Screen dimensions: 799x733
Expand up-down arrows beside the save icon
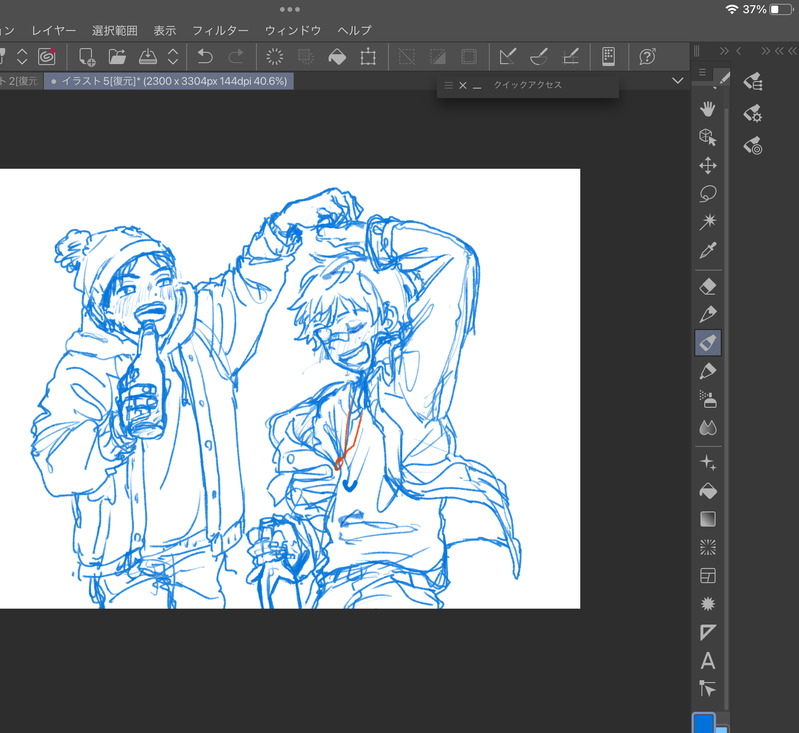tap(173, 56)
